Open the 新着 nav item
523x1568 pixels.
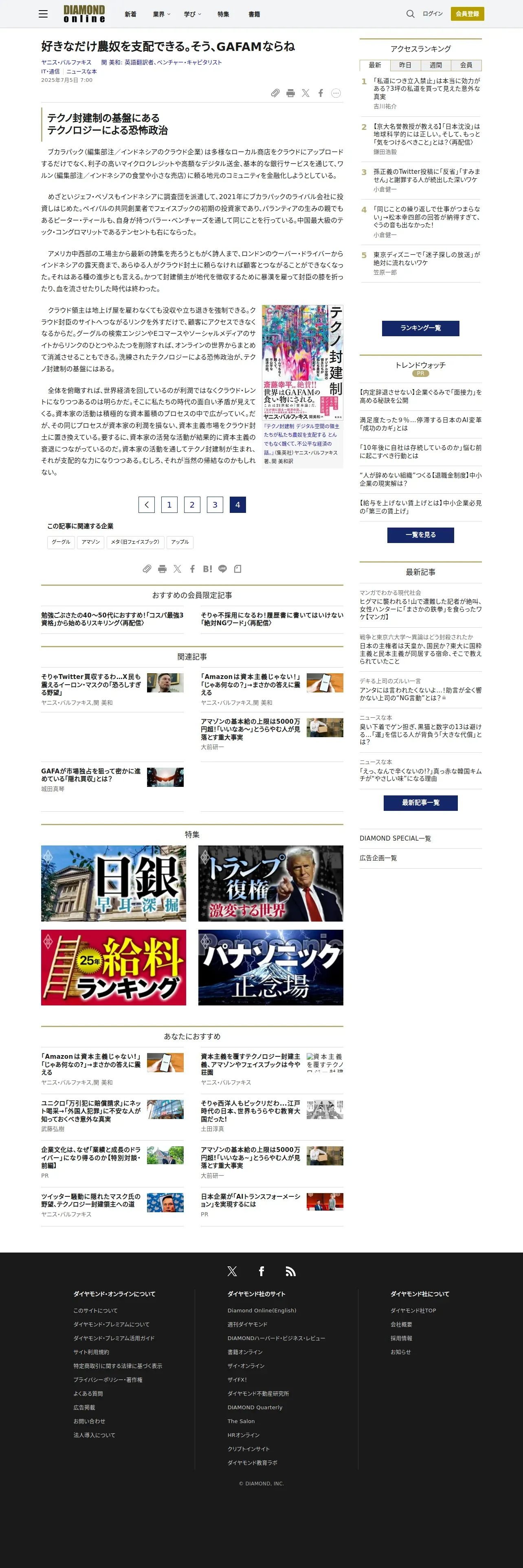[130, 14]
